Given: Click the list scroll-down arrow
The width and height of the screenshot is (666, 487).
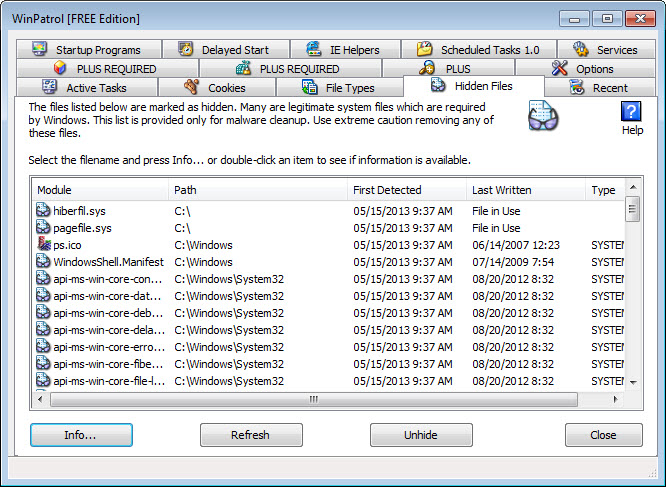Looking at the screenshot, I should 633,382.
